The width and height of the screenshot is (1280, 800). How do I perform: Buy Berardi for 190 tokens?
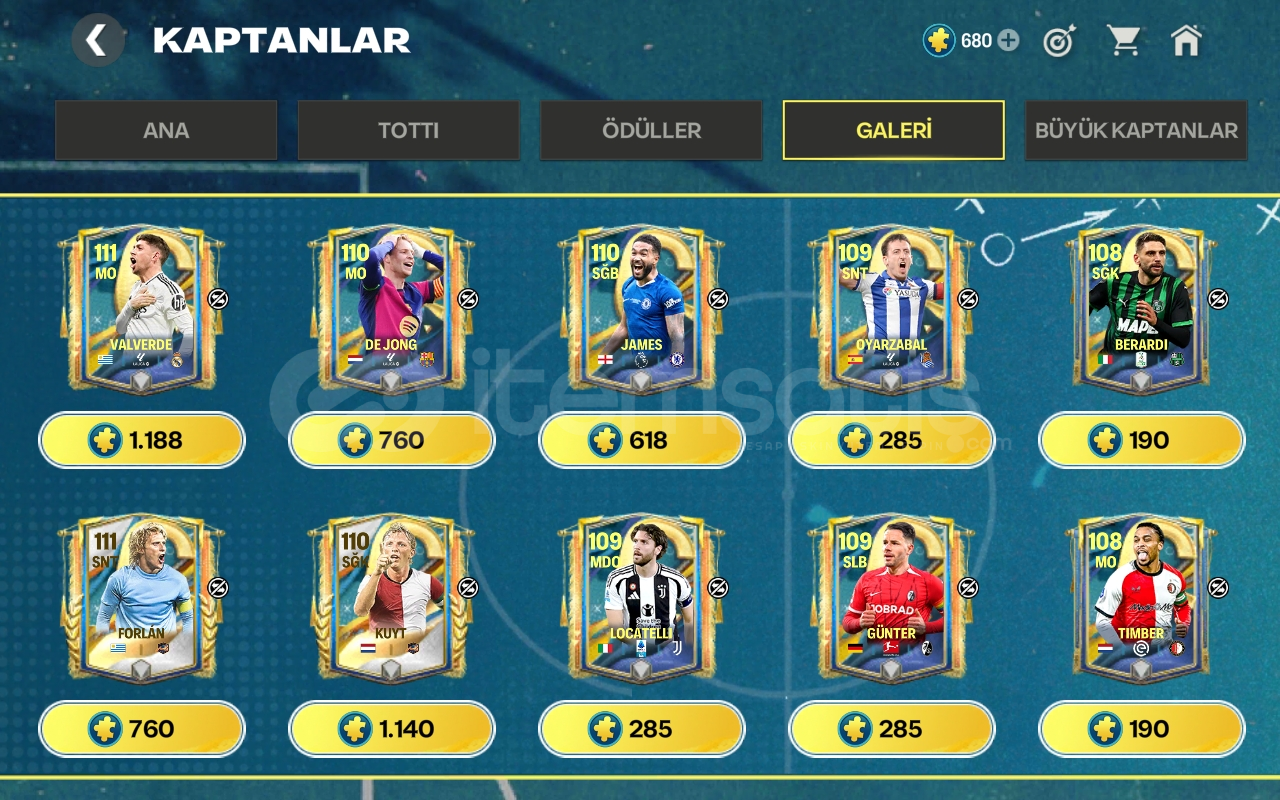[1142, 440]
